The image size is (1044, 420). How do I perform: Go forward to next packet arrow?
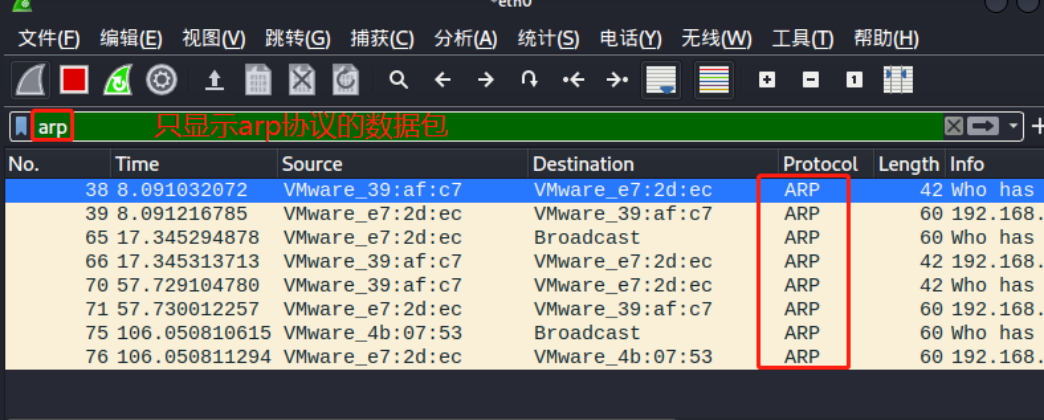[x=486, y=81]
